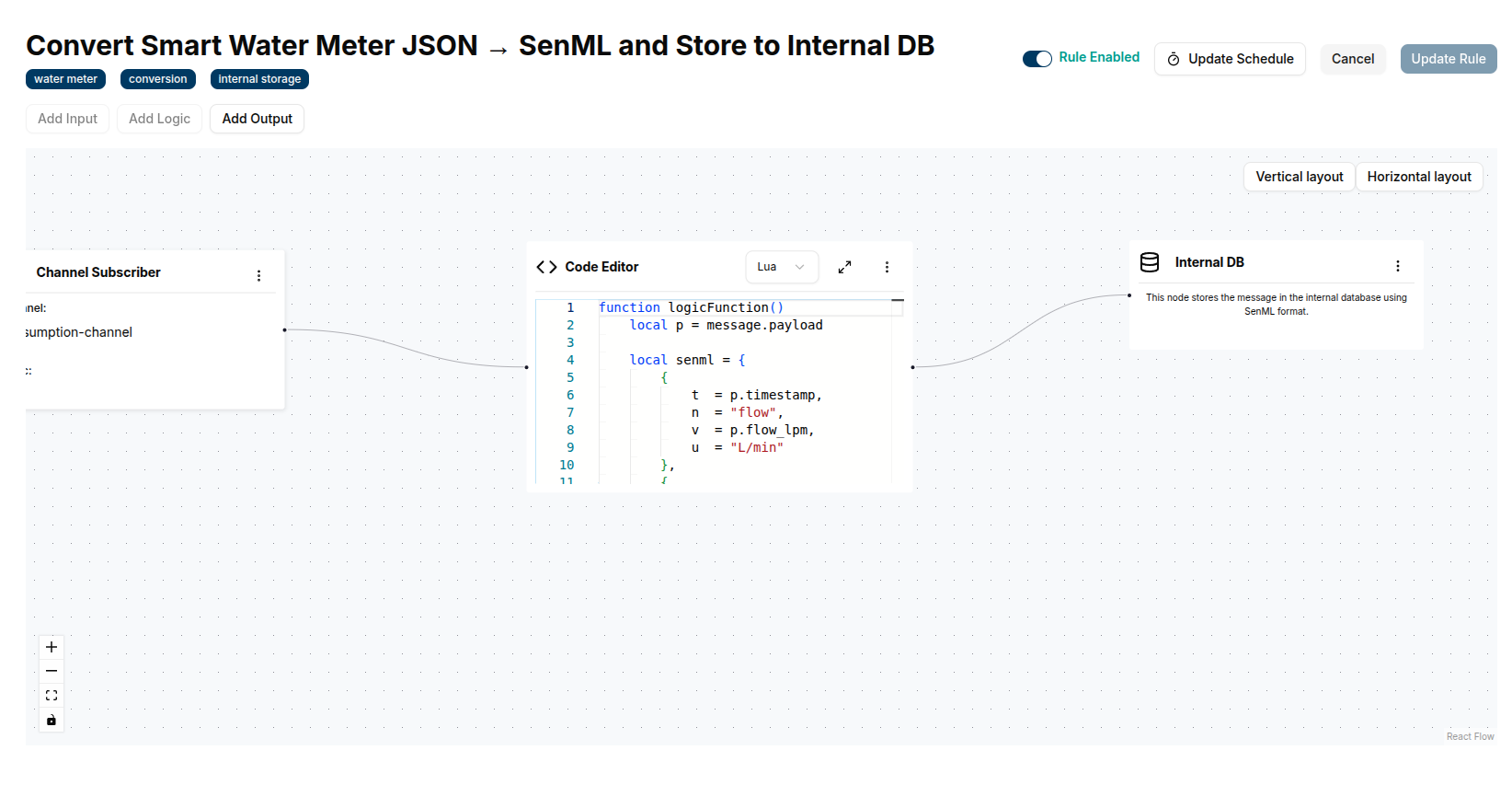1512x808 pixels.
Task: Click the fit view icon
Action: pos(52,696)
